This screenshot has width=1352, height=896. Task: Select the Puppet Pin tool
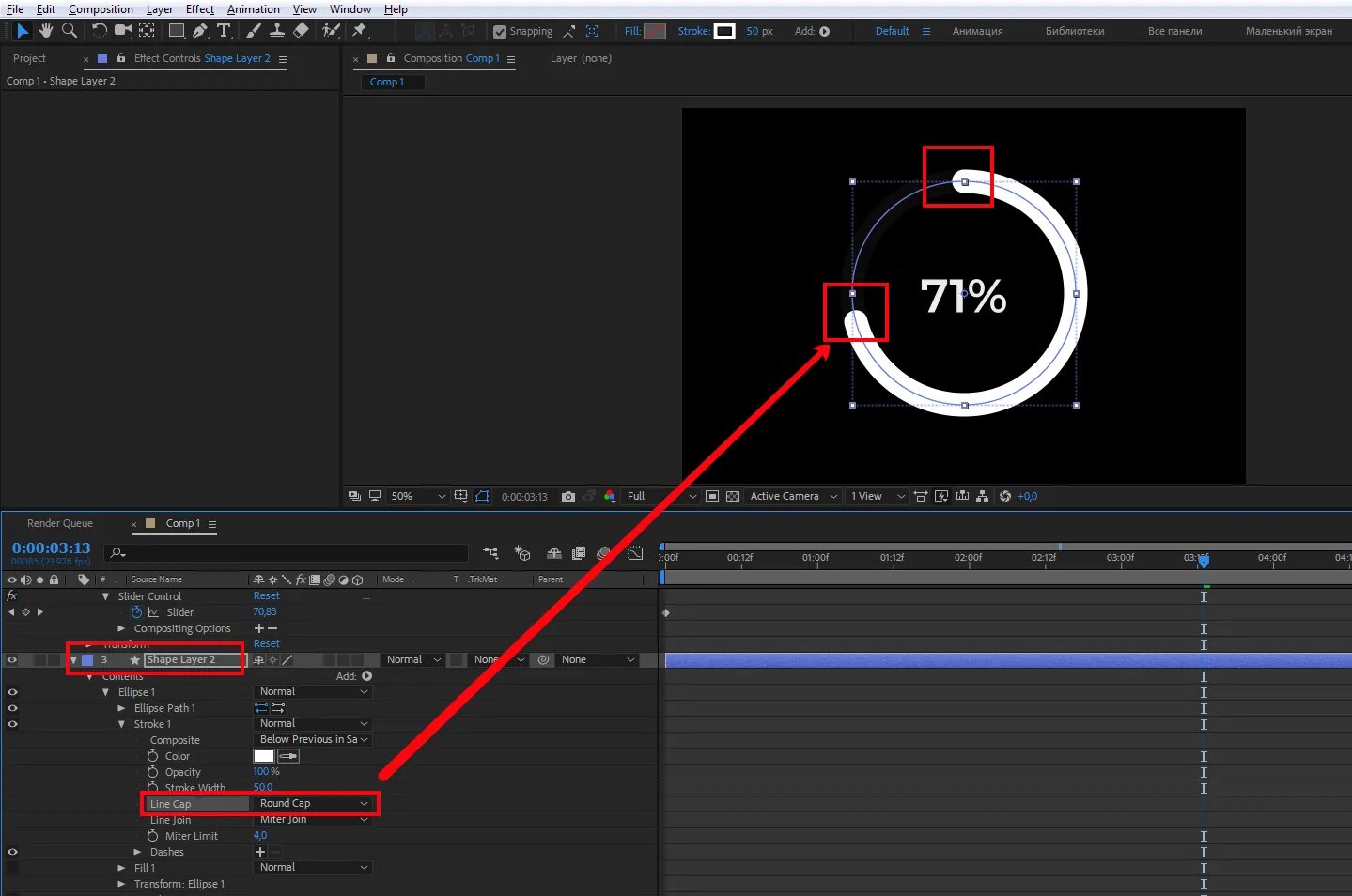(359, 31)
